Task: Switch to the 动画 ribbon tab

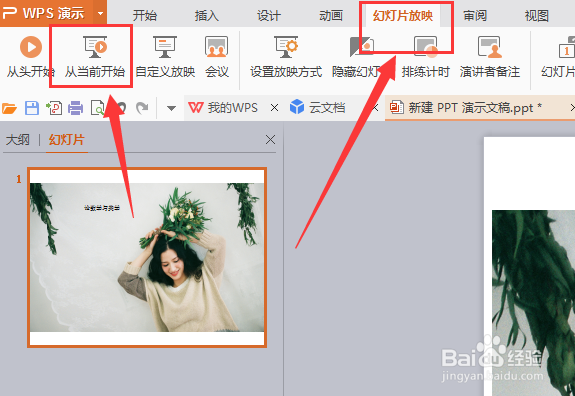Action: coord(331,16)
